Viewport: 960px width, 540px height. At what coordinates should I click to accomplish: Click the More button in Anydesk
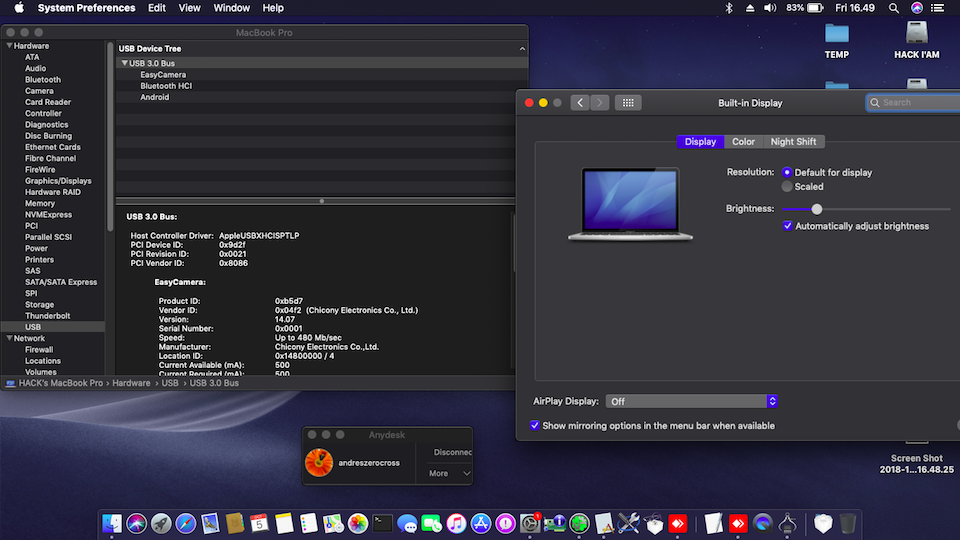[x=447, y=473]
